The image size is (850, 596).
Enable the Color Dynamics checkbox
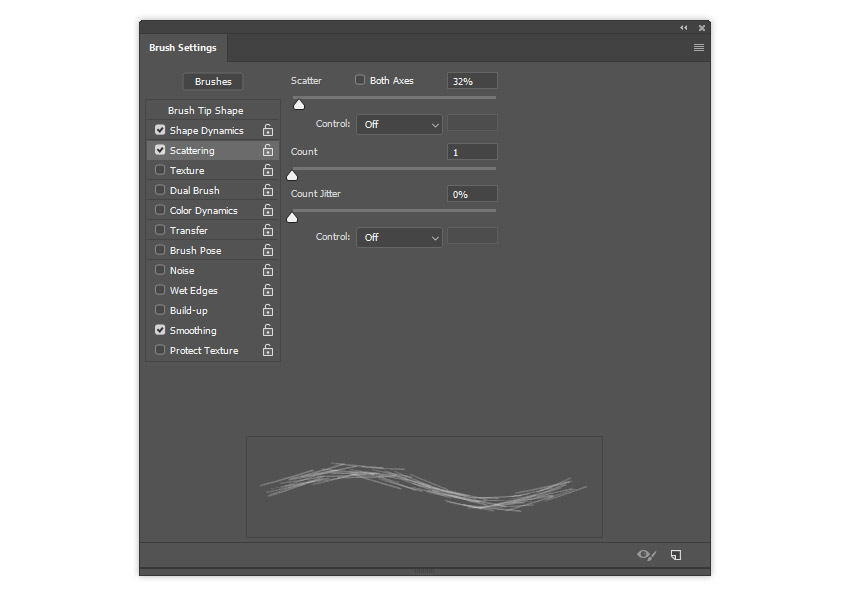160,210
